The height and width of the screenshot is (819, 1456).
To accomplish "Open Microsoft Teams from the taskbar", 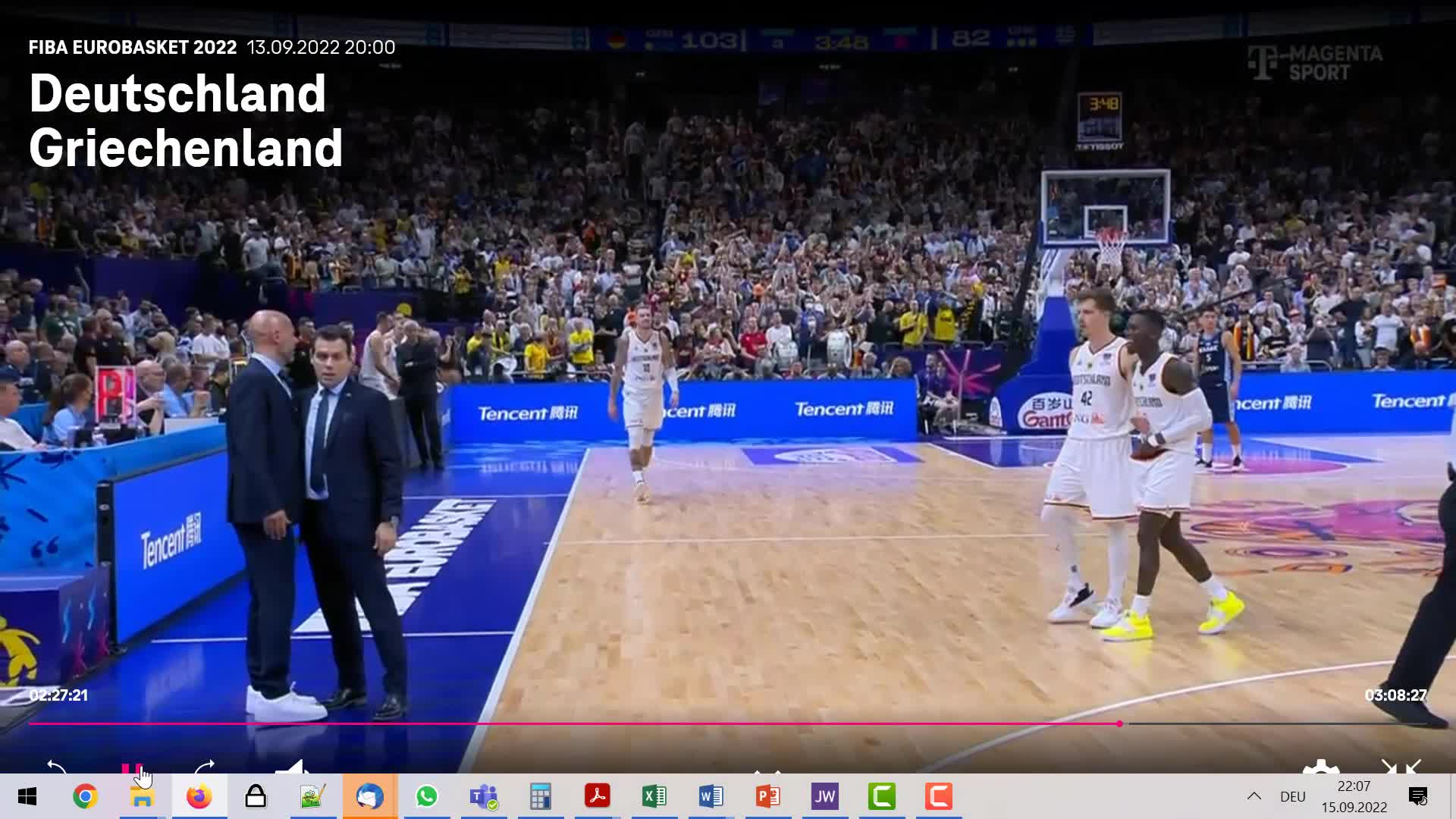I will click(483, 796).
